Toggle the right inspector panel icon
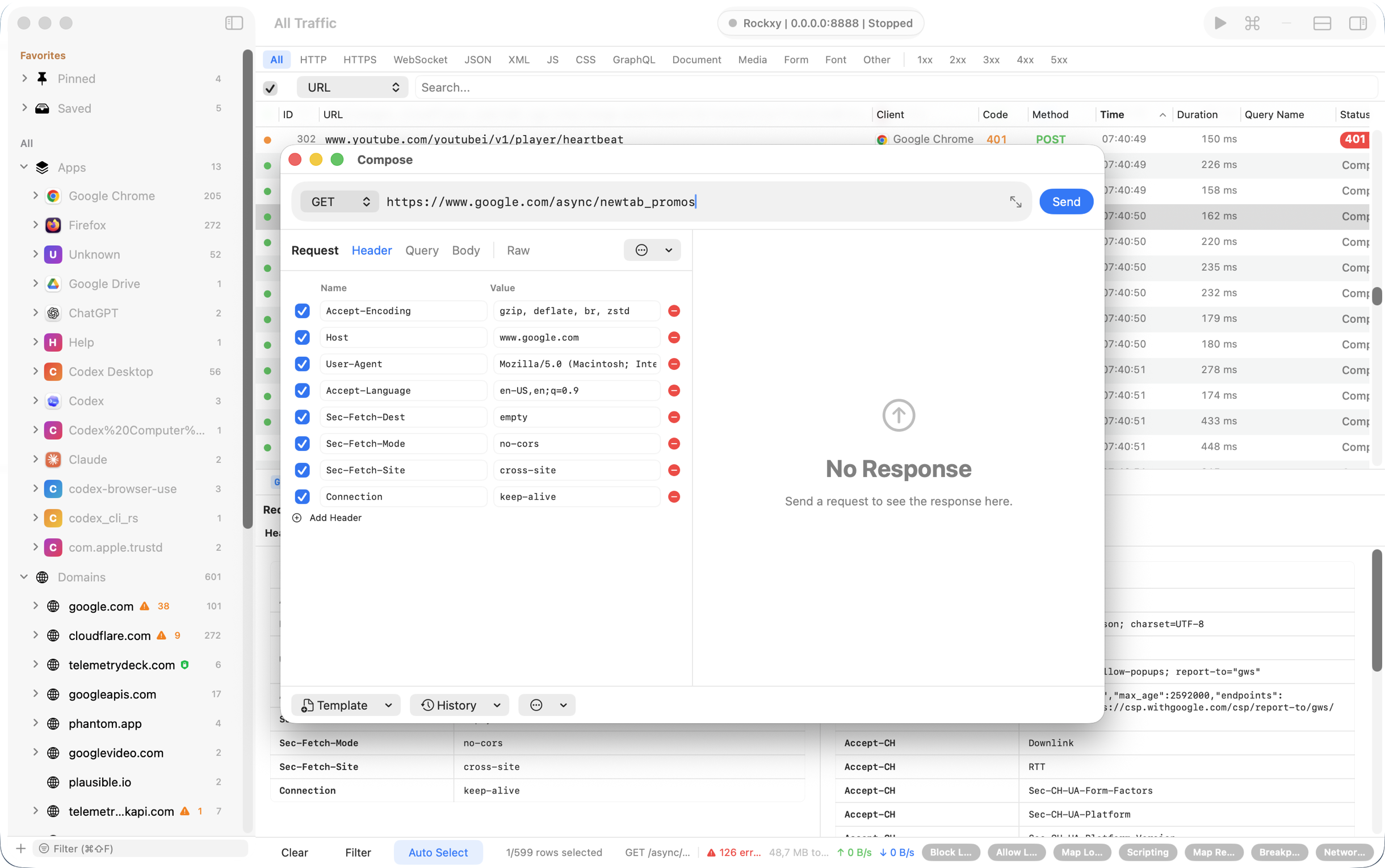1385x868 pixels. 1357,23
